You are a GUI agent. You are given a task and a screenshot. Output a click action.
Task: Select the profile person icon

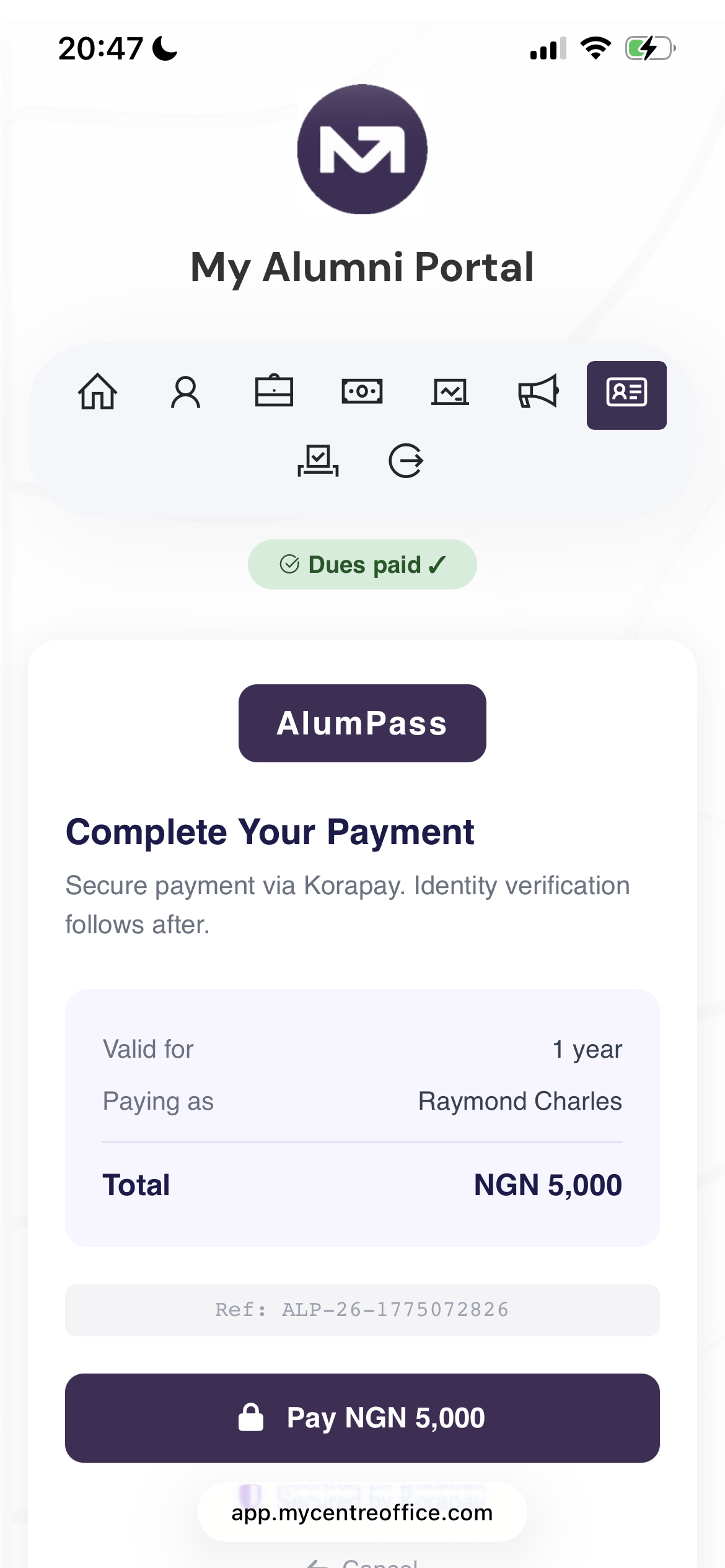click(x=185, y=391)
